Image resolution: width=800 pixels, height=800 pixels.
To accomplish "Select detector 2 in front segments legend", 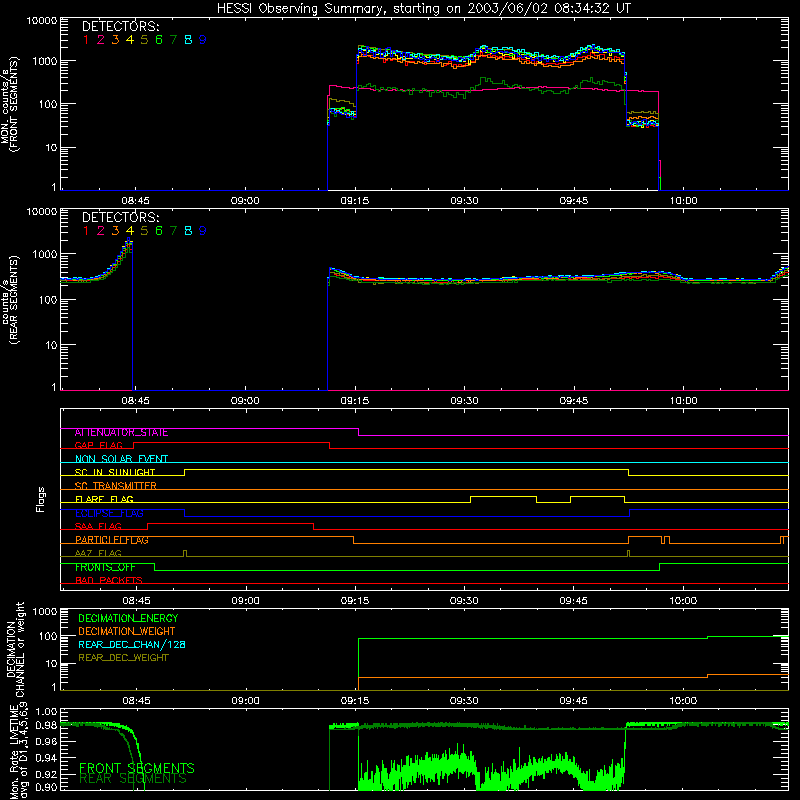I will (101, 40).
